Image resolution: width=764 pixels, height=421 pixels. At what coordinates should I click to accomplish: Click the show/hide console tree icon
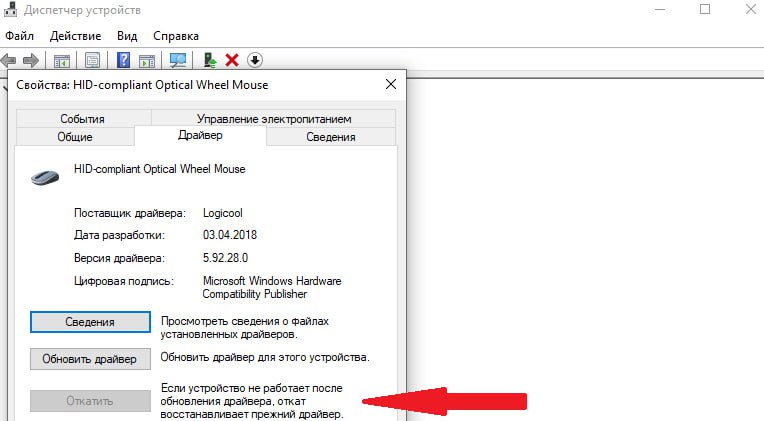coord(62,60)
